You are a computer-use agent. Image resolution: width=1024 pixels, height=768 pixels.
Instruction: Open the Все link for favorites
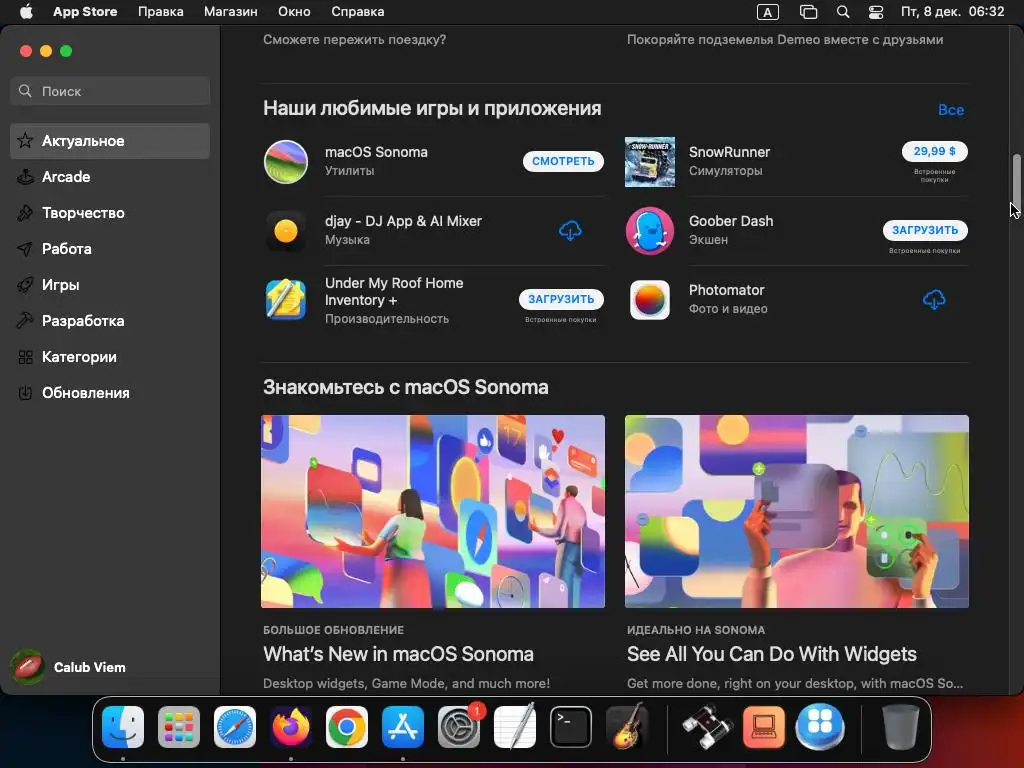tap(951, 110)
